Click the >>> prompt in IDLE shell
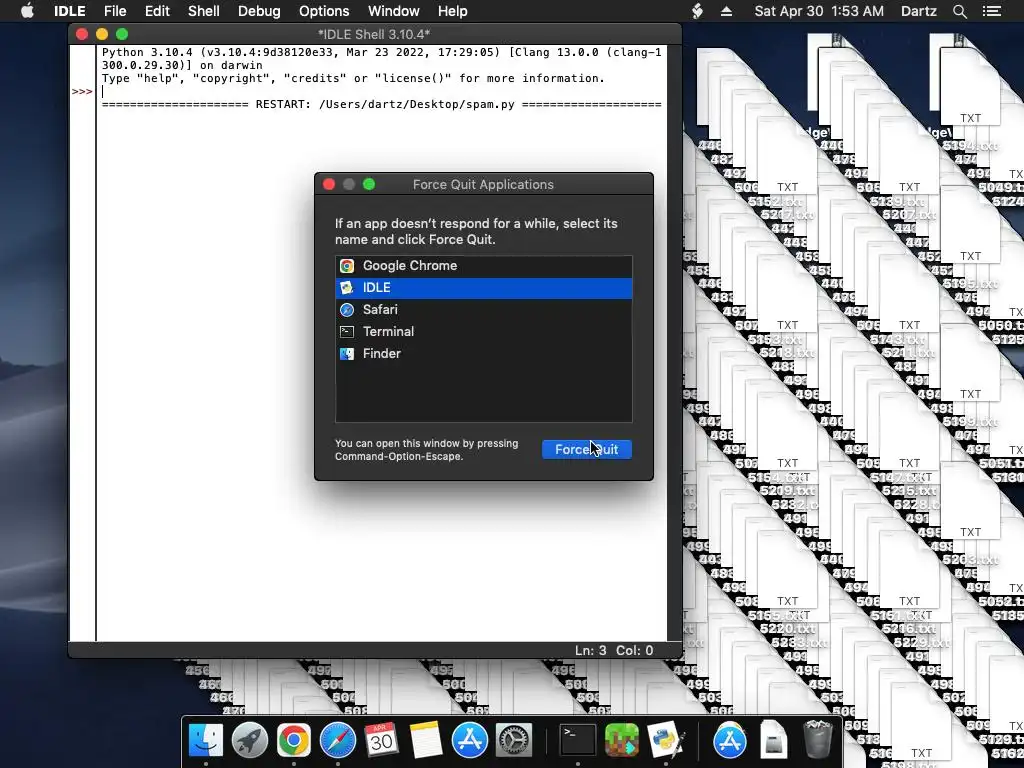 tap(82, 91)
